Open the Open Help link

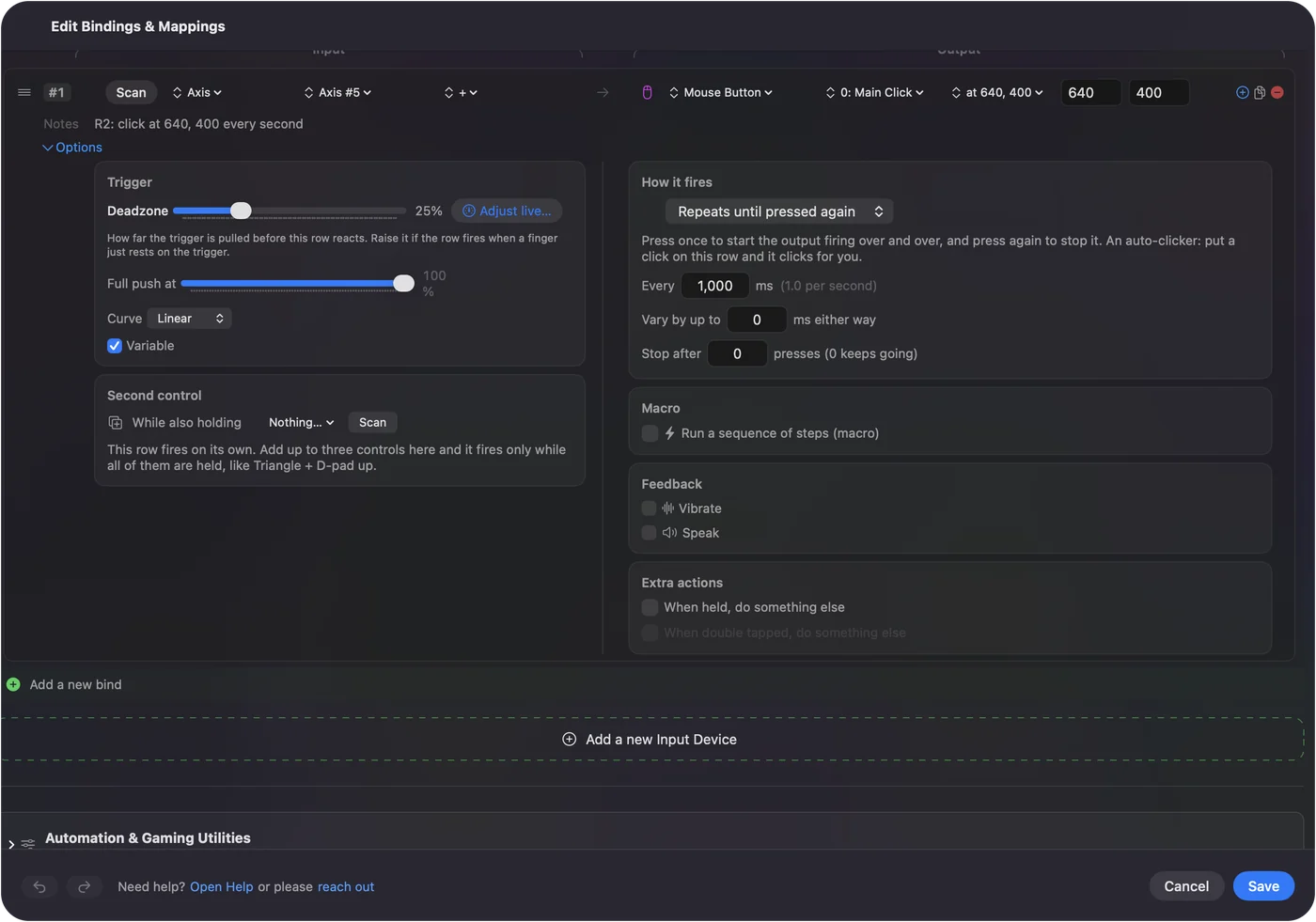(x=222, y=887)
